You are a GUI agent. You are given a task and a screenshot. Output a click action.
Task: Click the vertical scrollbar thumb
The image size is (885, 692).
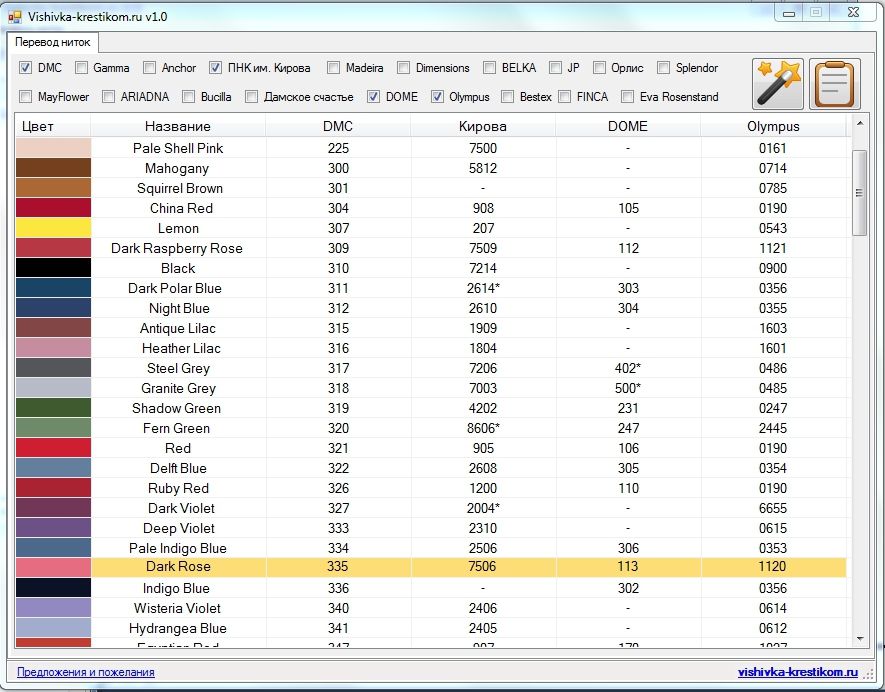[x=860, y=193]
